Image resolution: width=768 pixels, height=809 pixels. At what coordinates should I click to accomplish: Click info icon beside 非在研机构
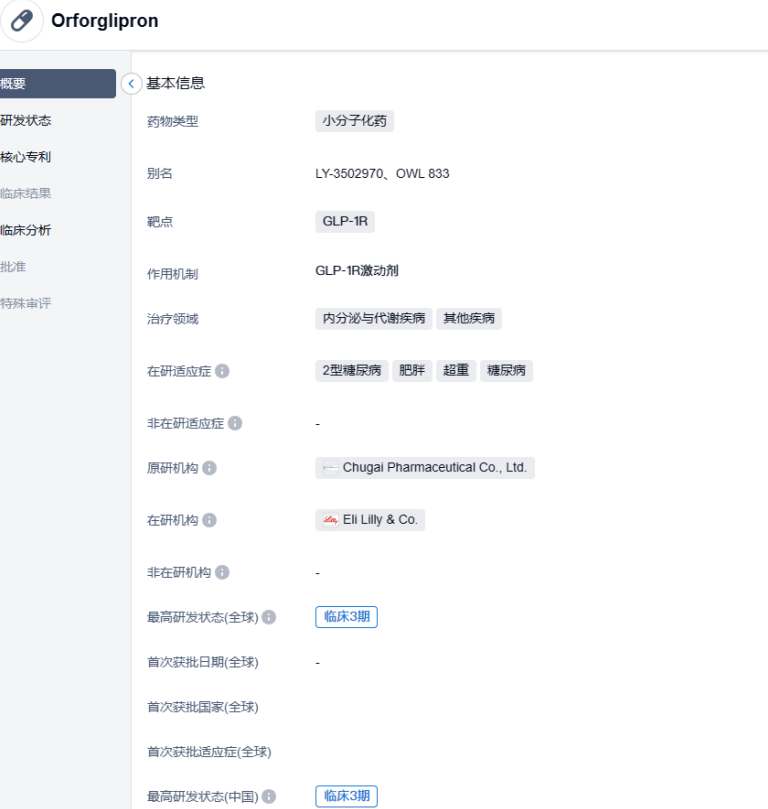tap(222, 572)
